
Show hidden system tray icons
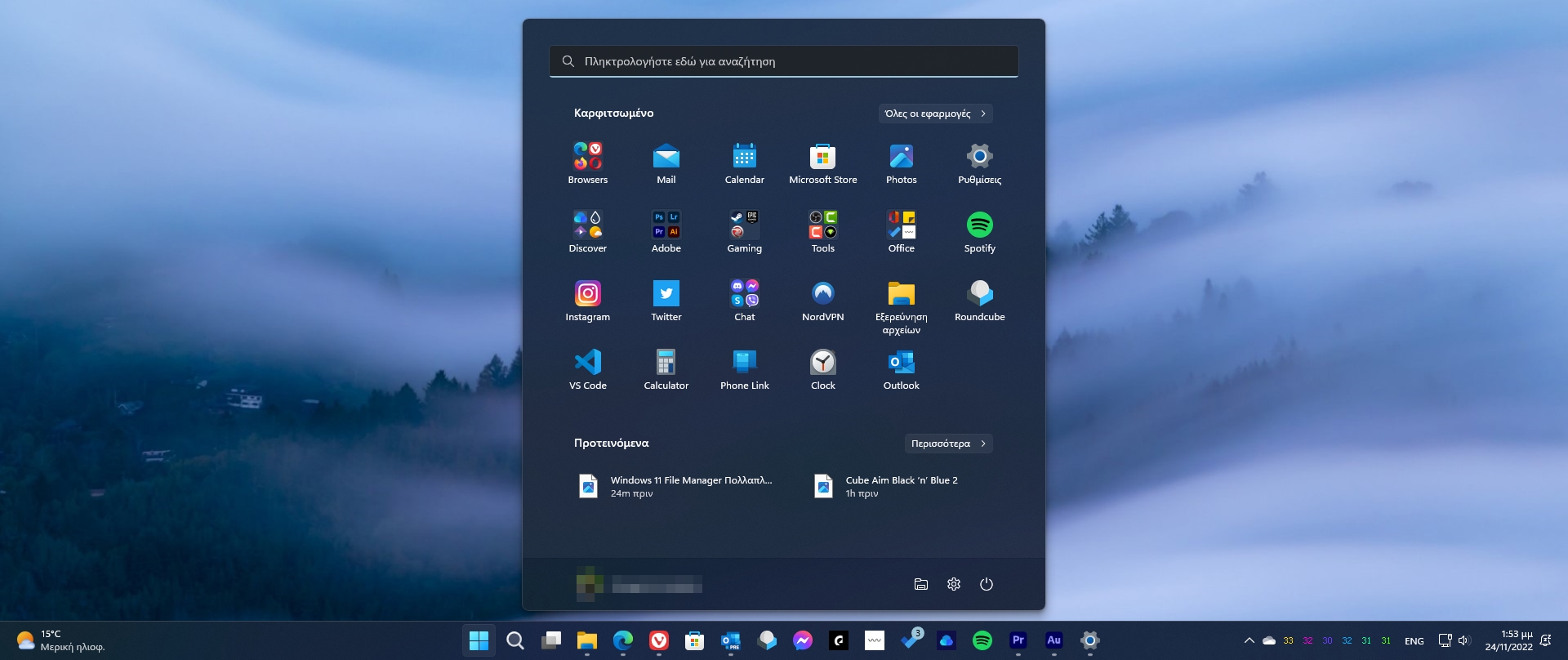(x=1249, y=640)
